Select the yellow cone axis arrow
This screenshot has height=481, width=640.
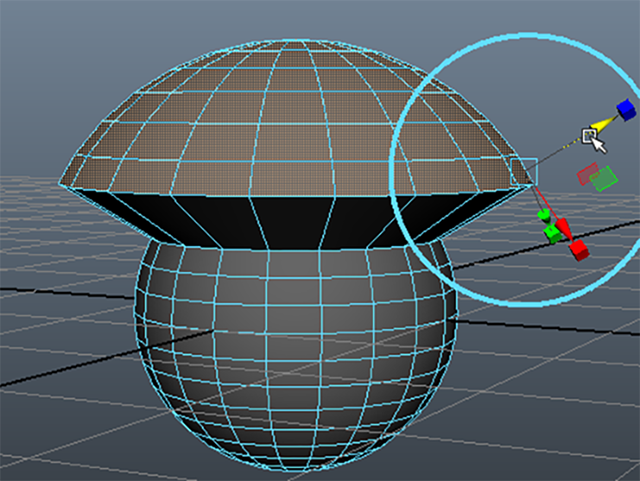click(604, 125)
